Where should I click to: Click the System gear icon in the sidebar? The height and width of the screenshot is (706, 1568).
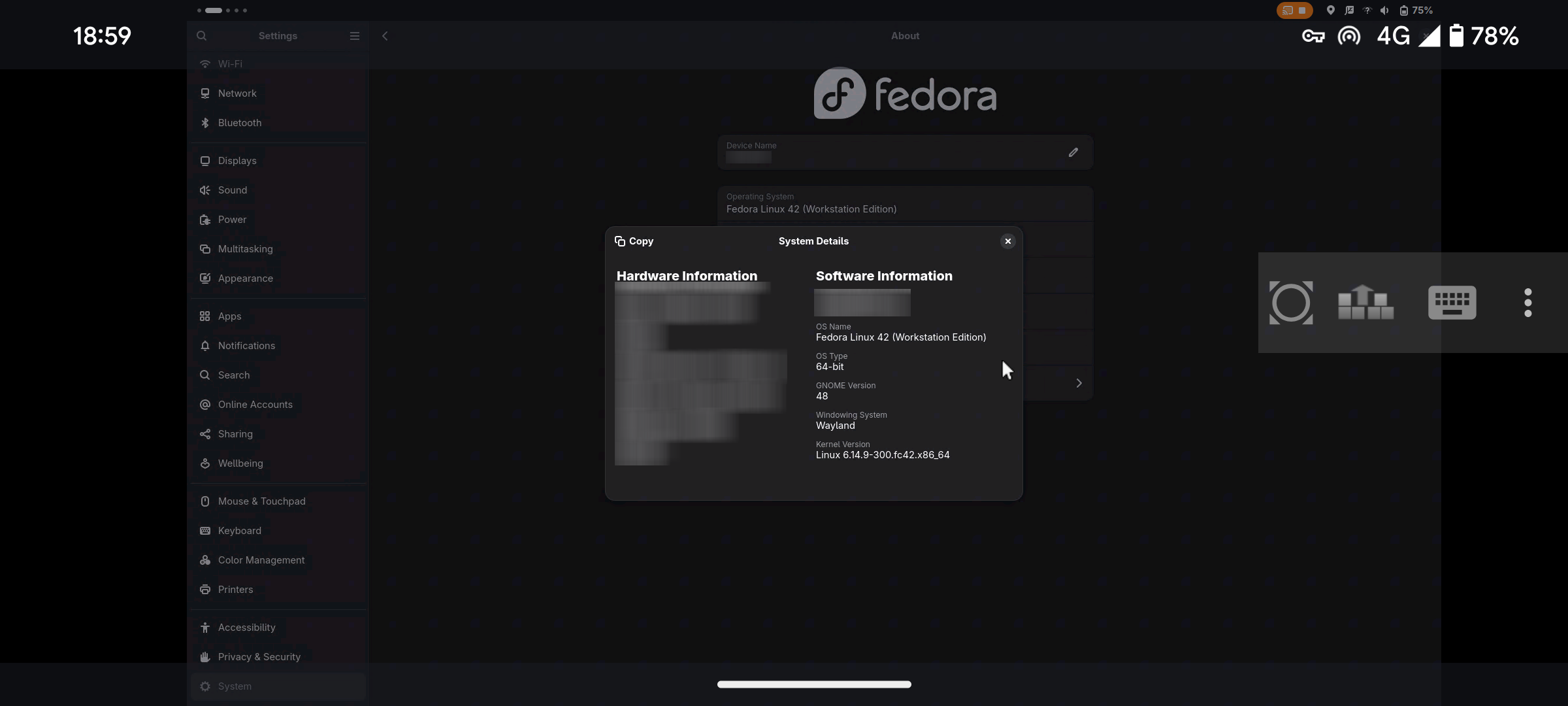[205, 686]
